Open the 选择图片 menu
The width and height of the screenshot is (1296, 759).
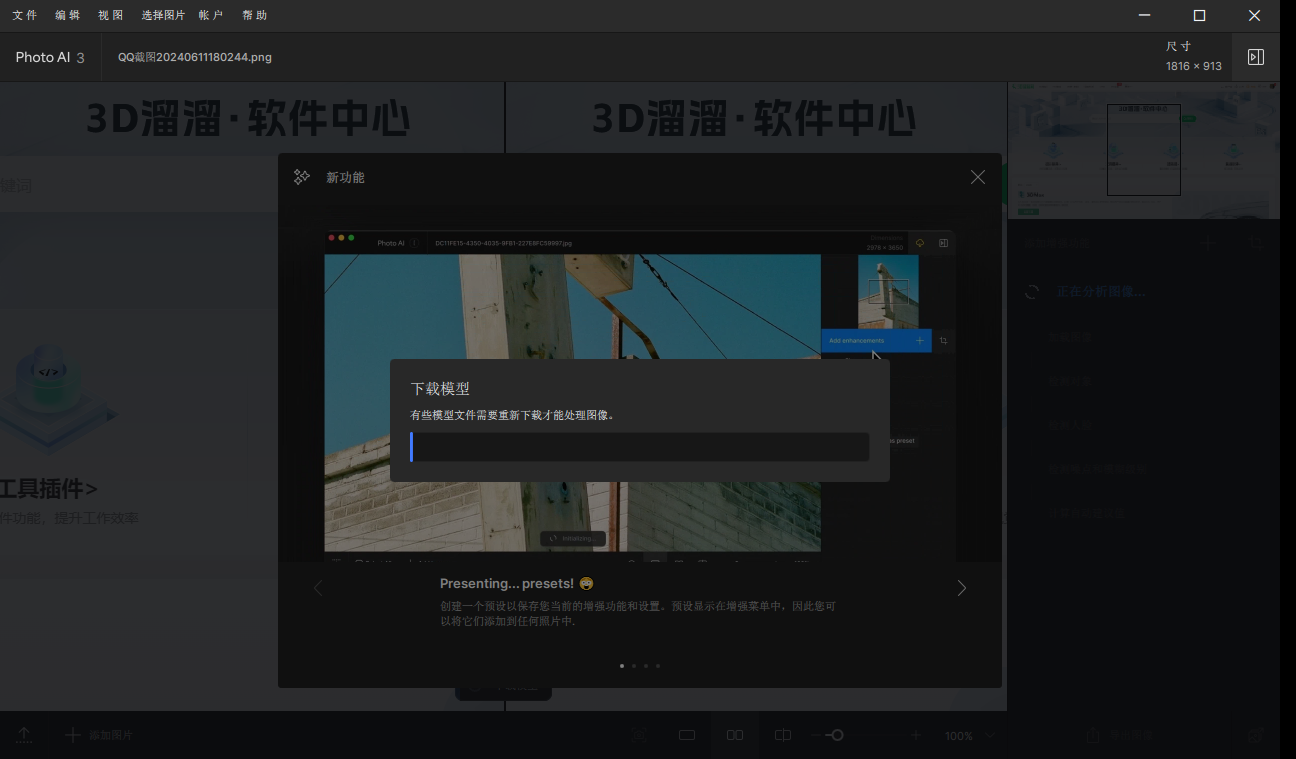point(163,15)
